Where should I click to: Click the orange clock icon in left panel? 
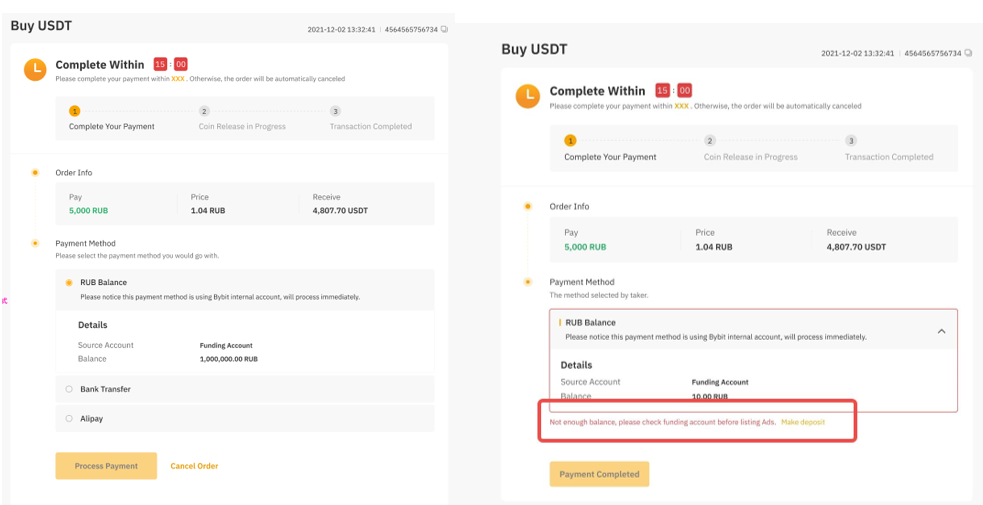coord(35,69)
